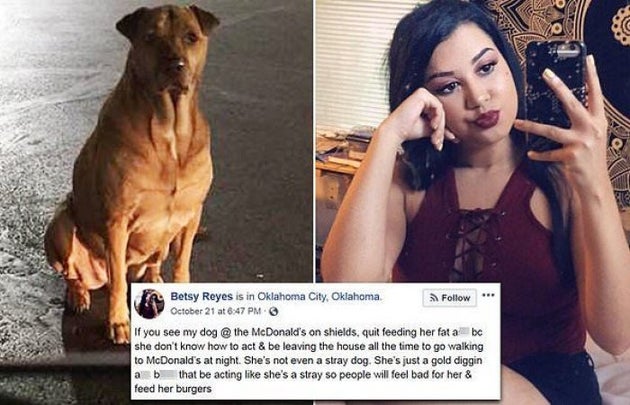Click the last line reading feed her burgers

[173, 389]
